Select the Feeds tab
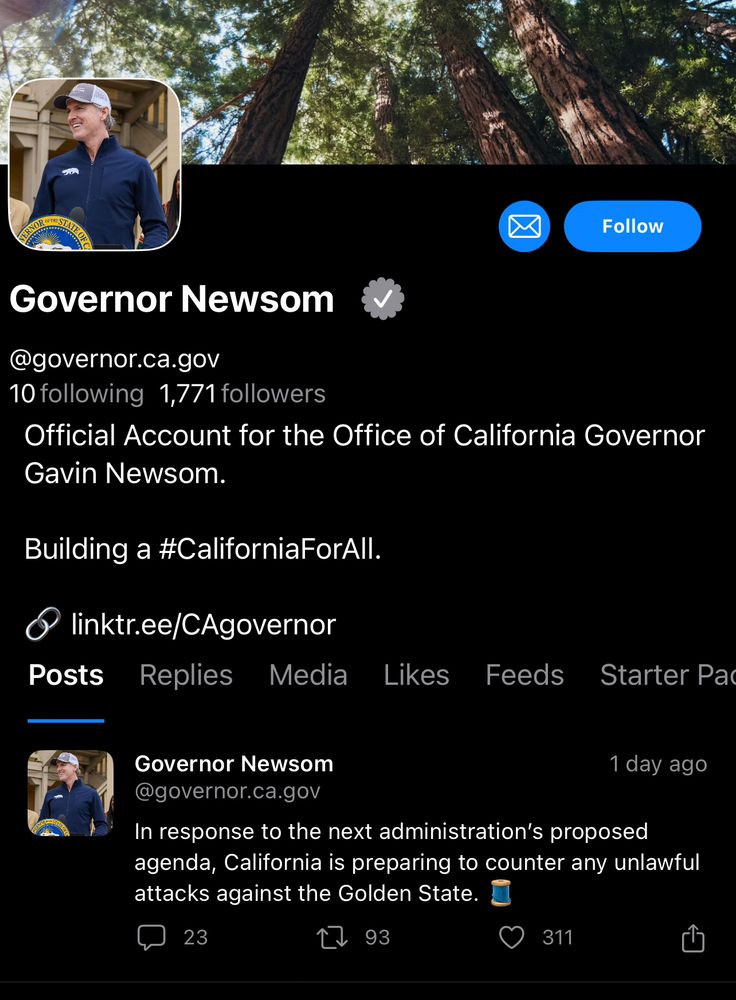The height and width of the screenshot is (1000, 736). tap(525, 675)
